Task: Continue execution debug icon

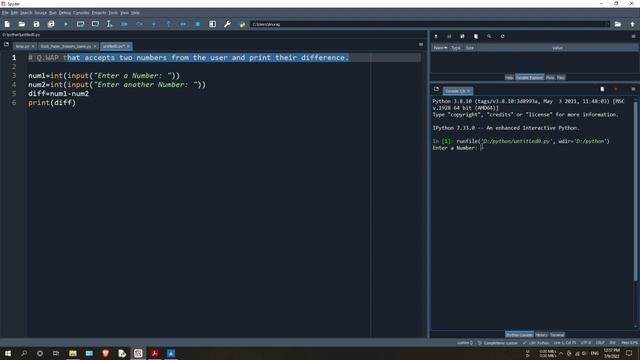Action: pyautogui.click(x=183, y=24)
